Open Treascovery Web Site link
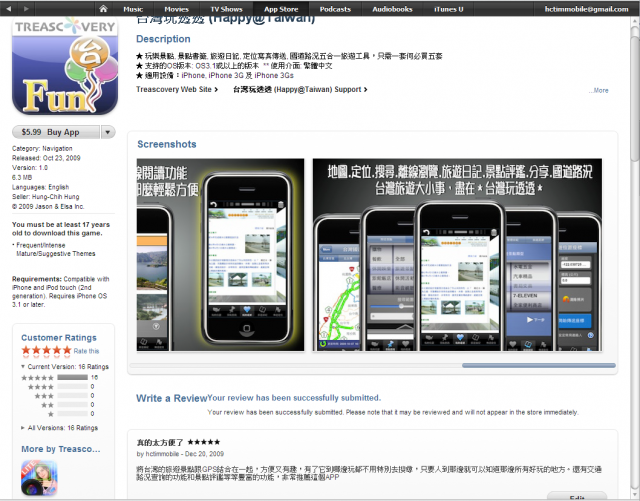This screenshot has height=501, width=640. pos(177,89)
